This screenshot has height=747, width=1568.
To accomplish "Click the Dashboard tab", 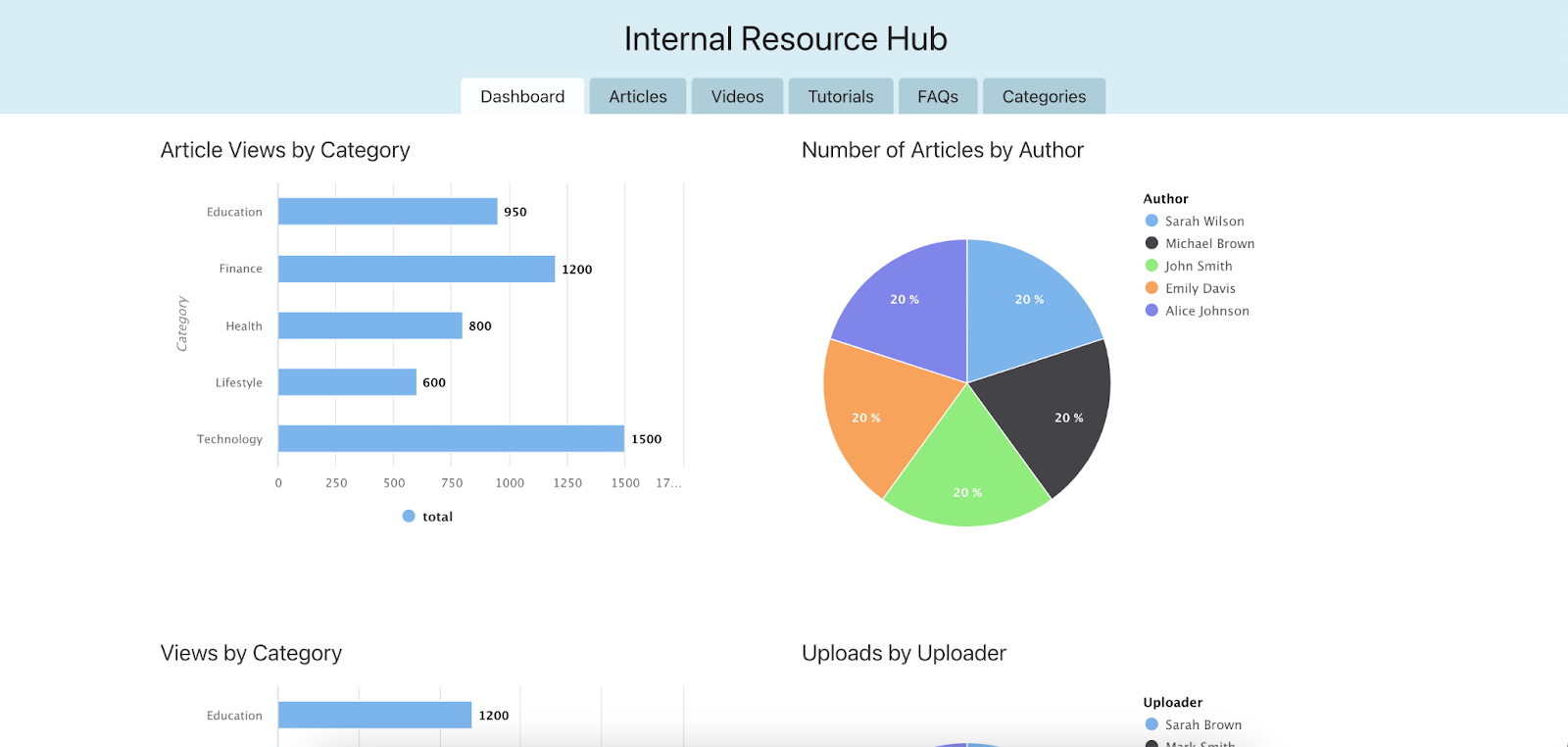I will click(x=522, y=97).
